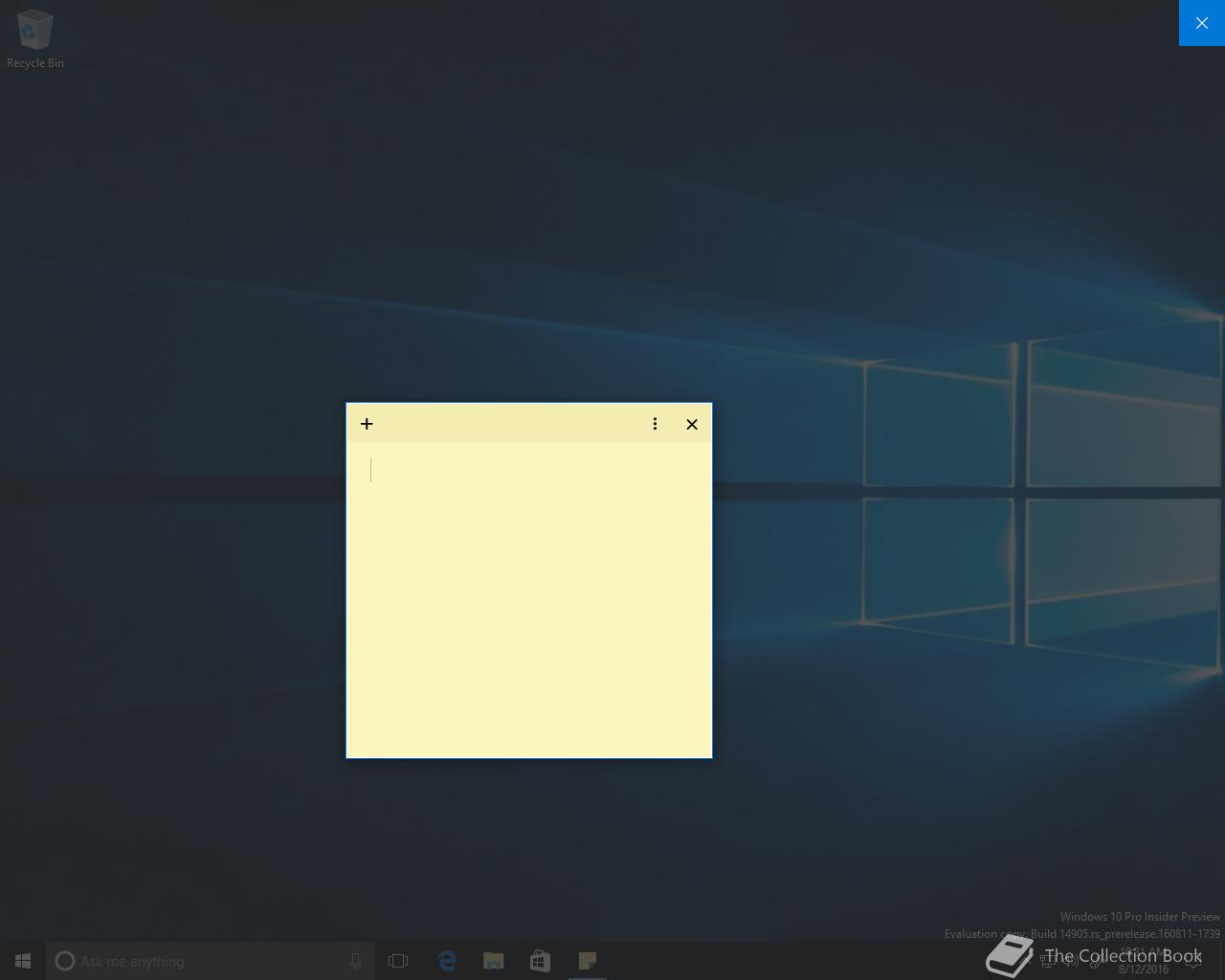Add a new sticky note with plus icon
The width and height of the screenshot is (1225, 980).
367,424
